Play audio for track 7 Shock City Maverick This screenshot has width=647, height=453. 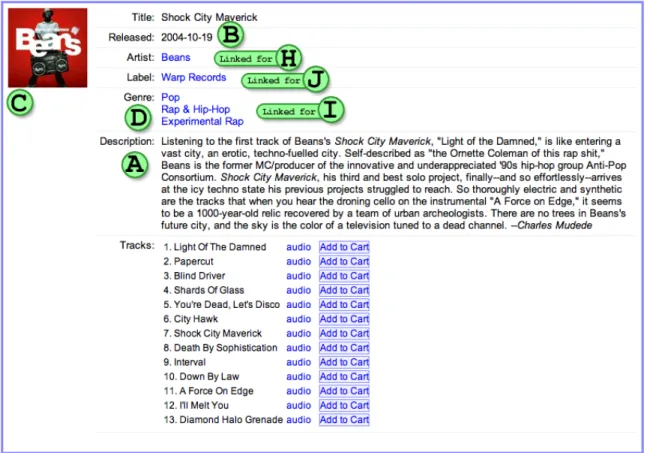pyautogui.click(x=298, y=333)
